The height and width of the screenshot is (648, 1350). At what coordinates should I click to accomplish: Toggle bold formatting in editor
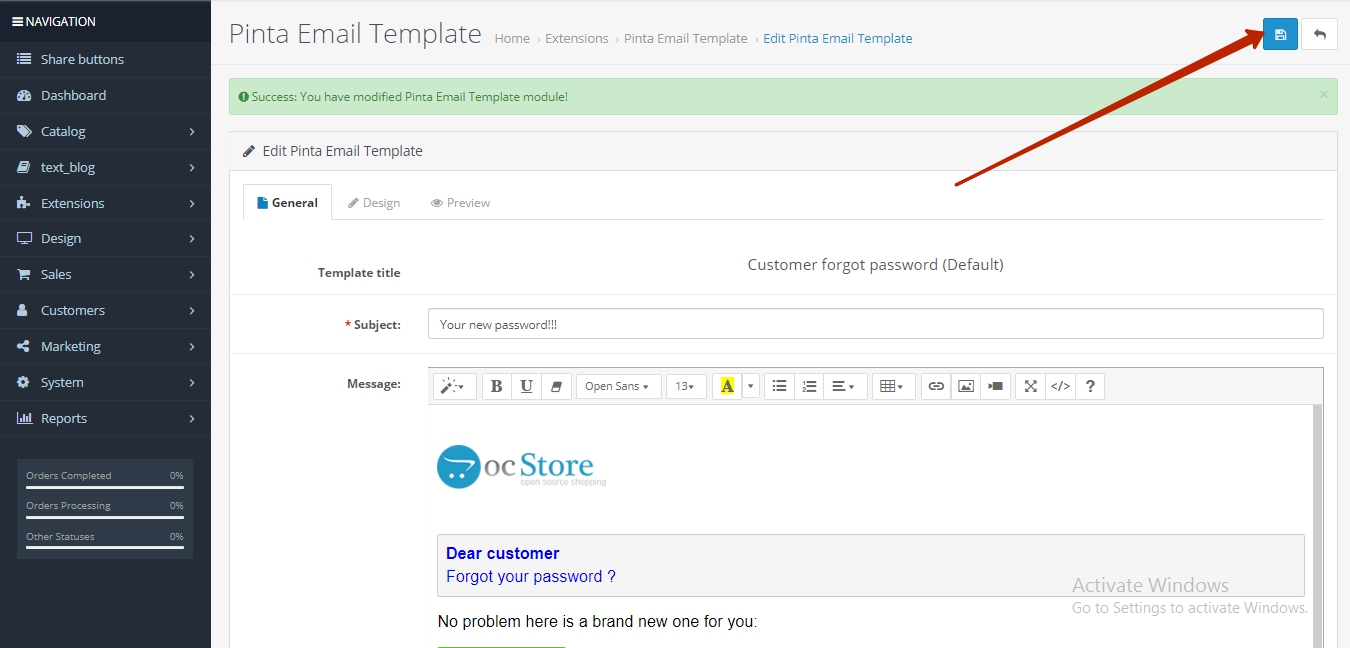coord(496,386)
